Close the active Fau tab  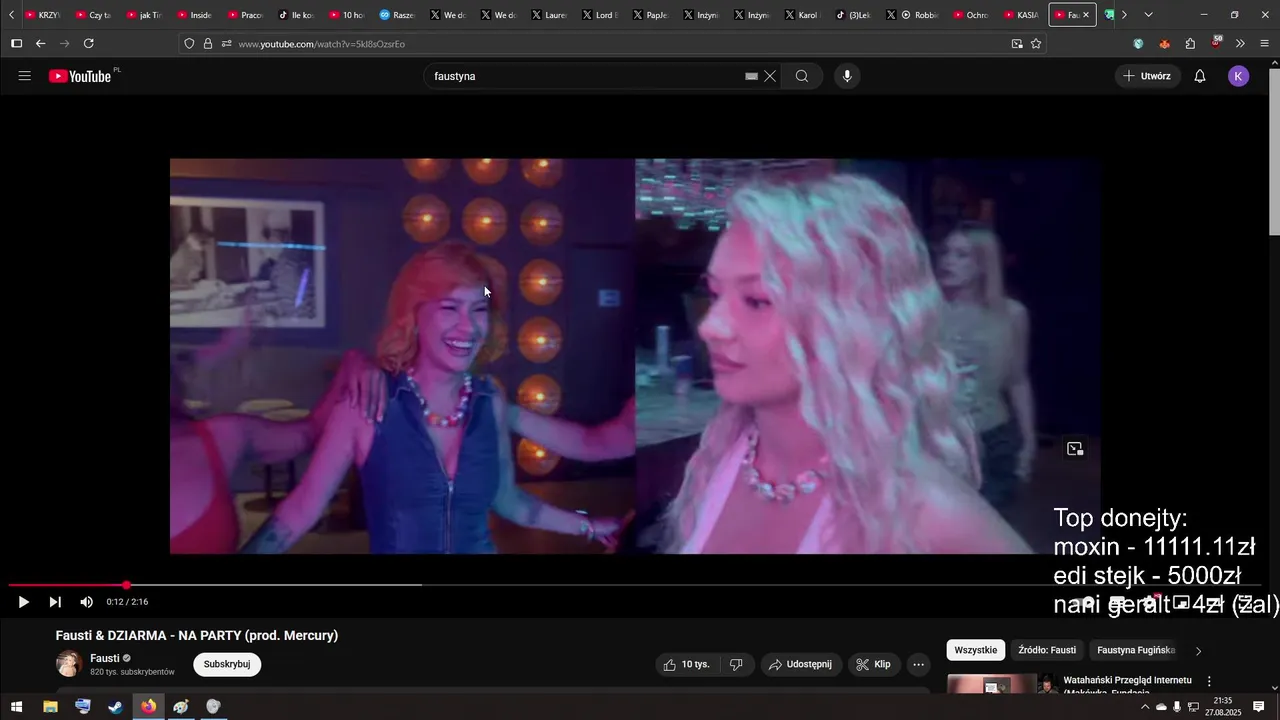coord(1086,15)
